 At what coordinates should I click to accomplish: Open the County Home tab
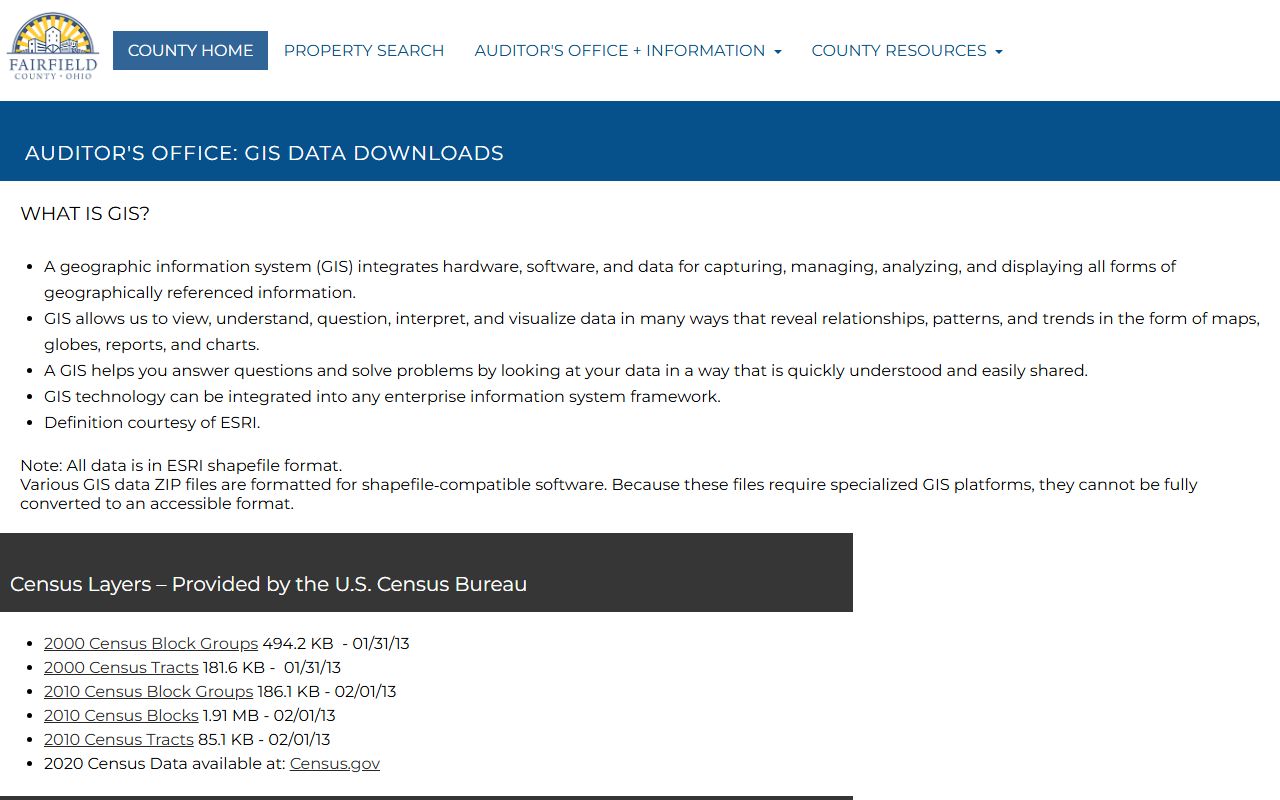click(190, 50)
